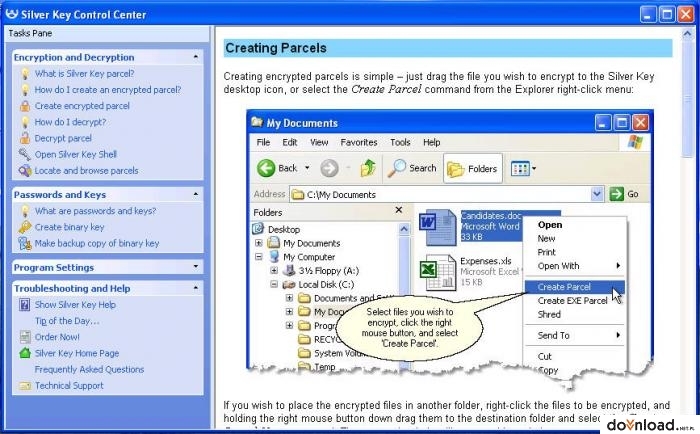Select the Expenses.xls file name
This screenshot has width=700, height=434.
click(486, 261)
